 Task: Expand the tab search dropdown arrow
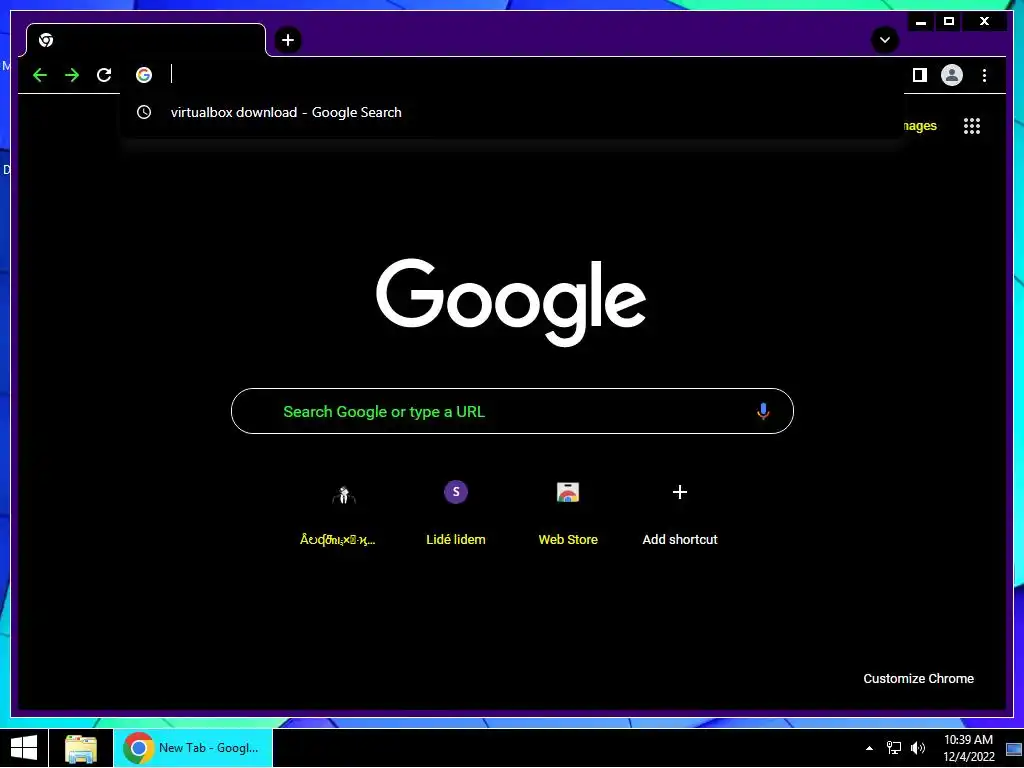tap(885, 40)
